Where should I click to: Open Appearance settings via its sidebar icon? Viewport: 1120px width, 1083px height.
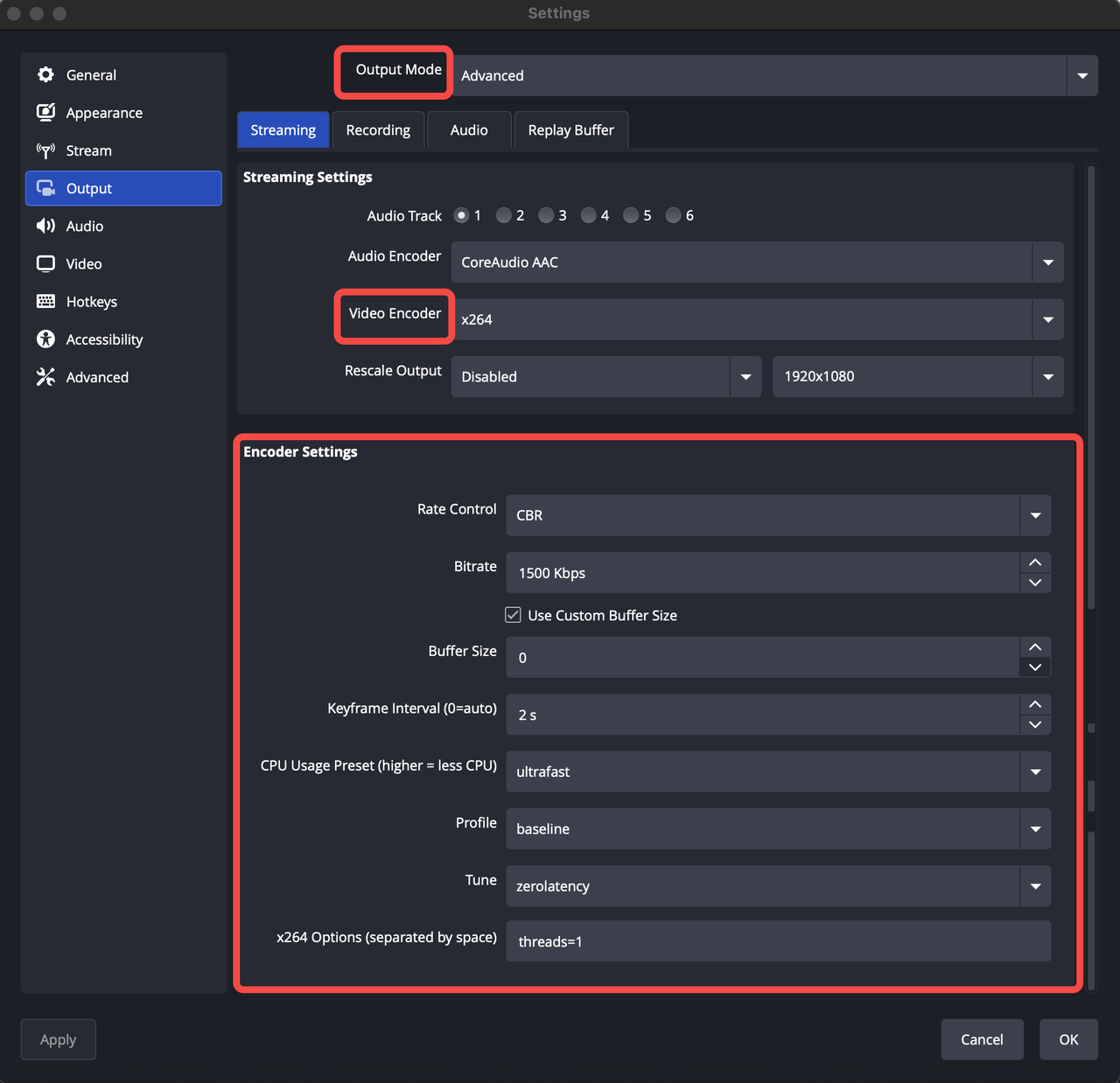click(45, 113)
